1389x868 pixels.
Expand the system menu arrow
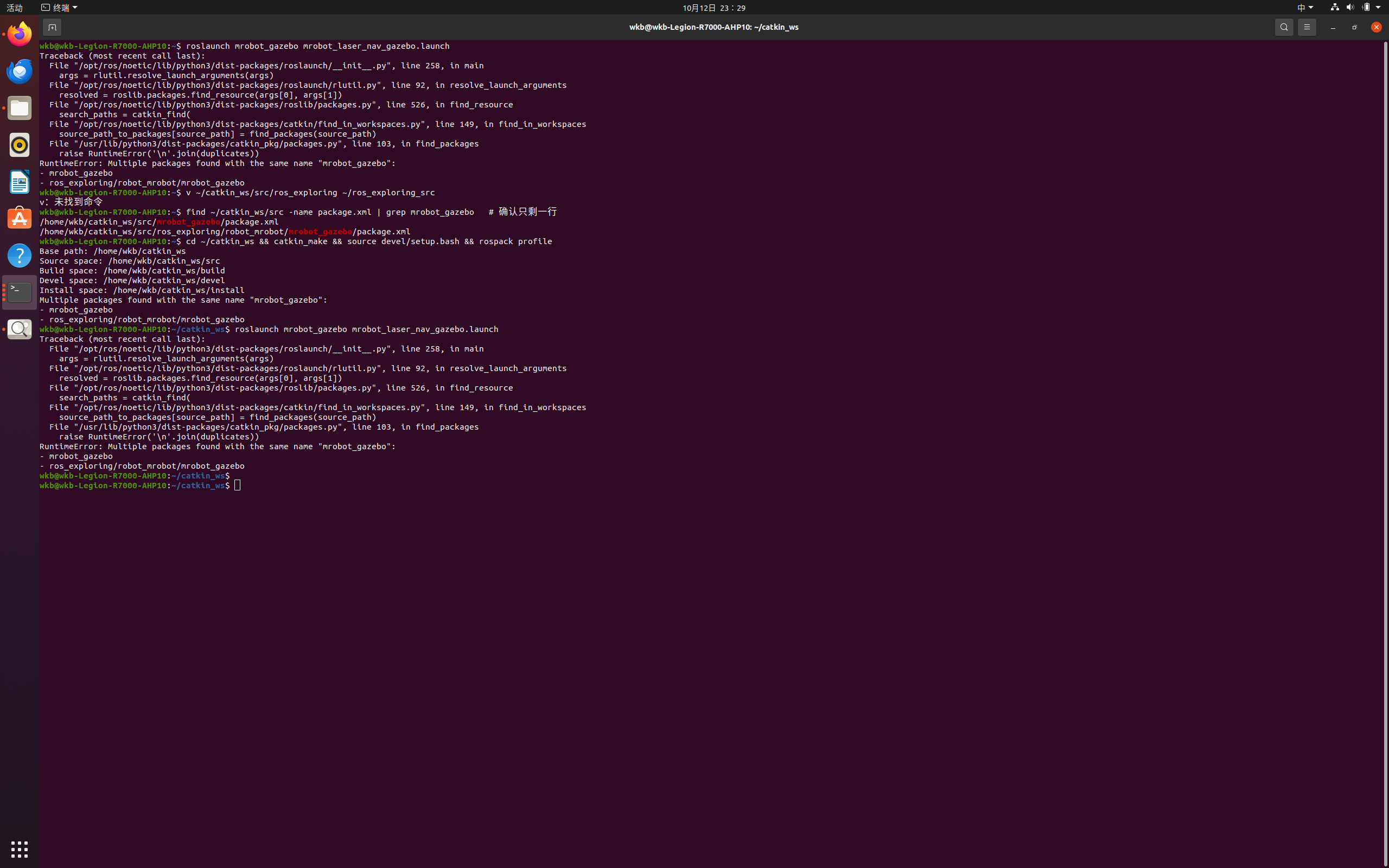point(1378,8)
